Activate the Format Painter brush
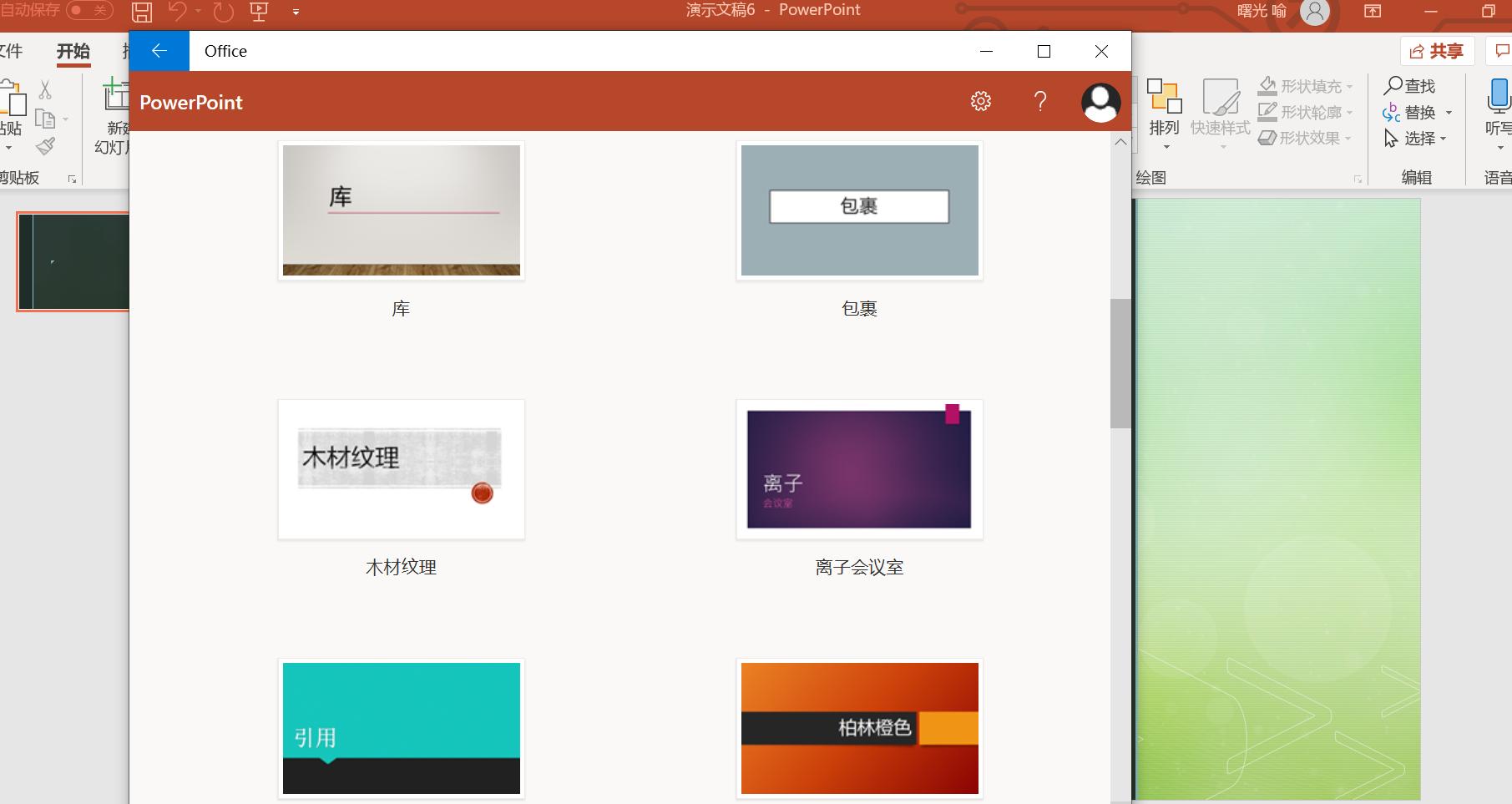The image size is (1512, 804). coord(45,147)
